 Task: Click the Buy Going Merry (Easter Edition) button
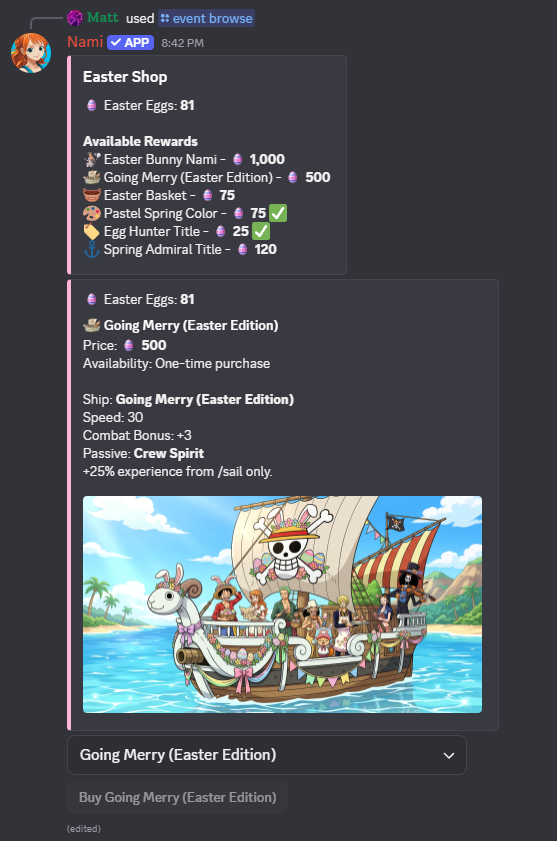[x=178, y=798]
